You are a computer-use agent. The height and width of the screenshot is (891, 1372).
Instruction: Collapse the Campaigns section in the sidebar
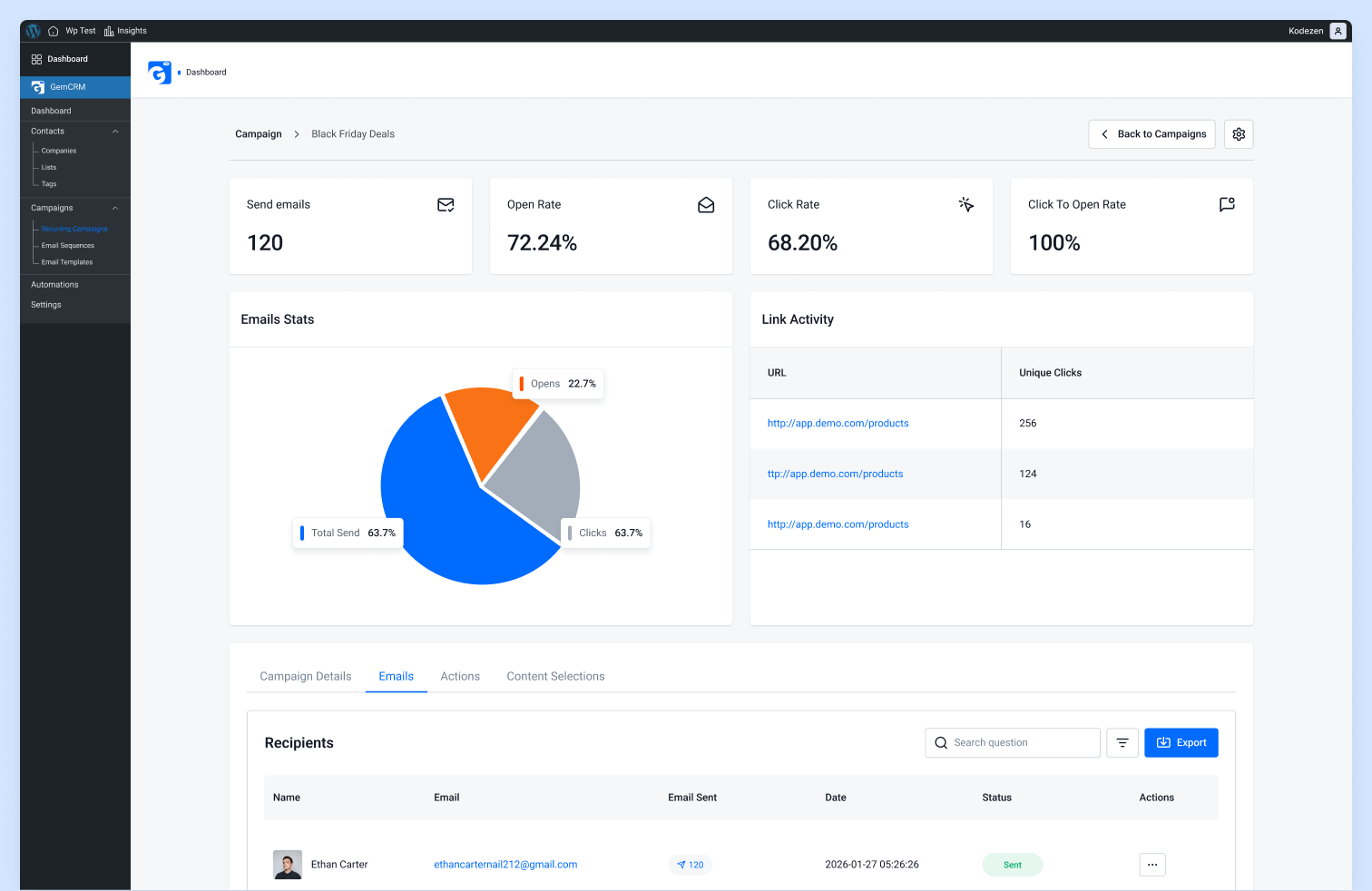(x=115, y=208)
